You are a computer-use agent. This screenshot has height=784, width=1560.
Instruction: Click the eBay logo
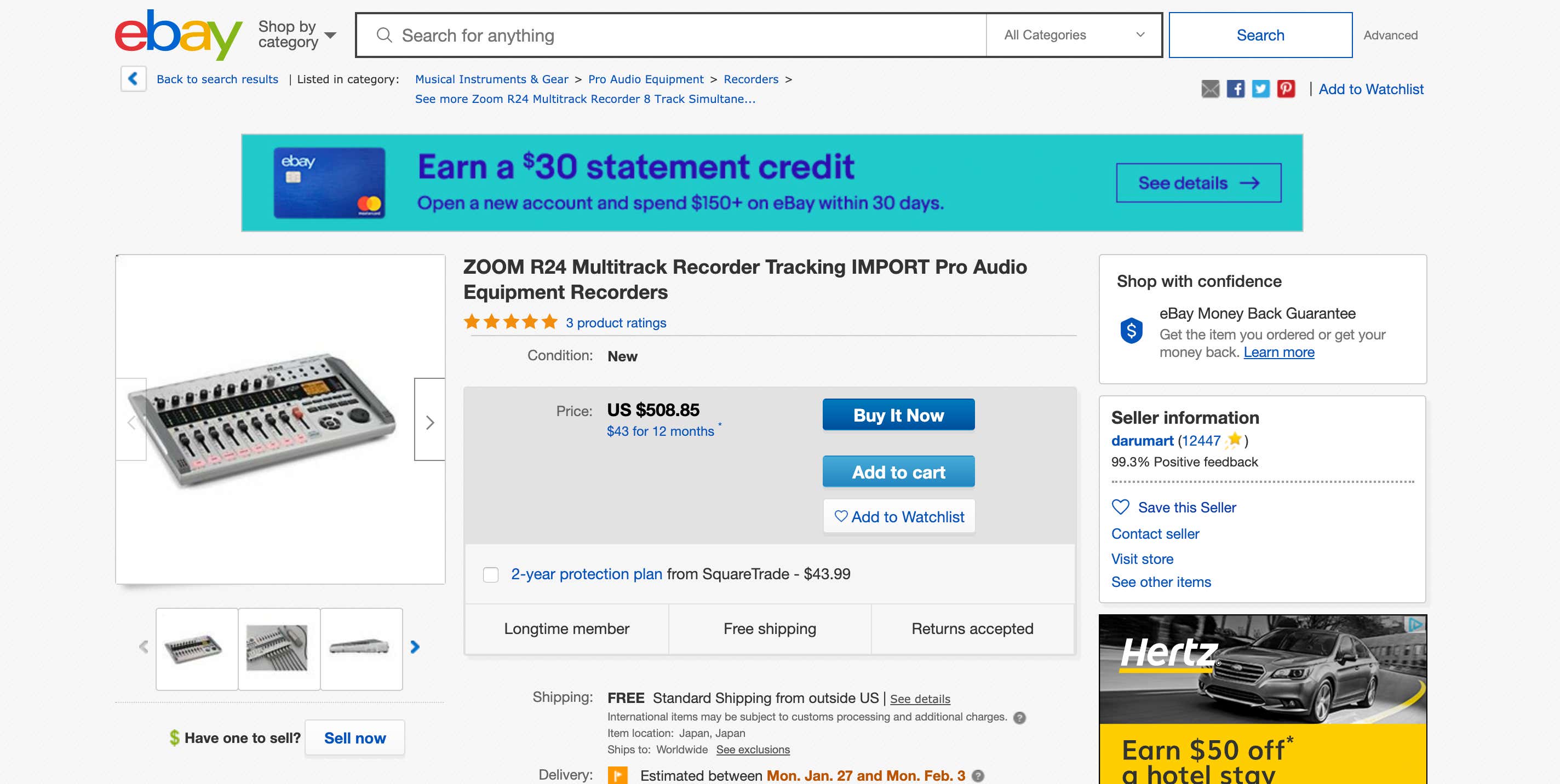(178, 35)
